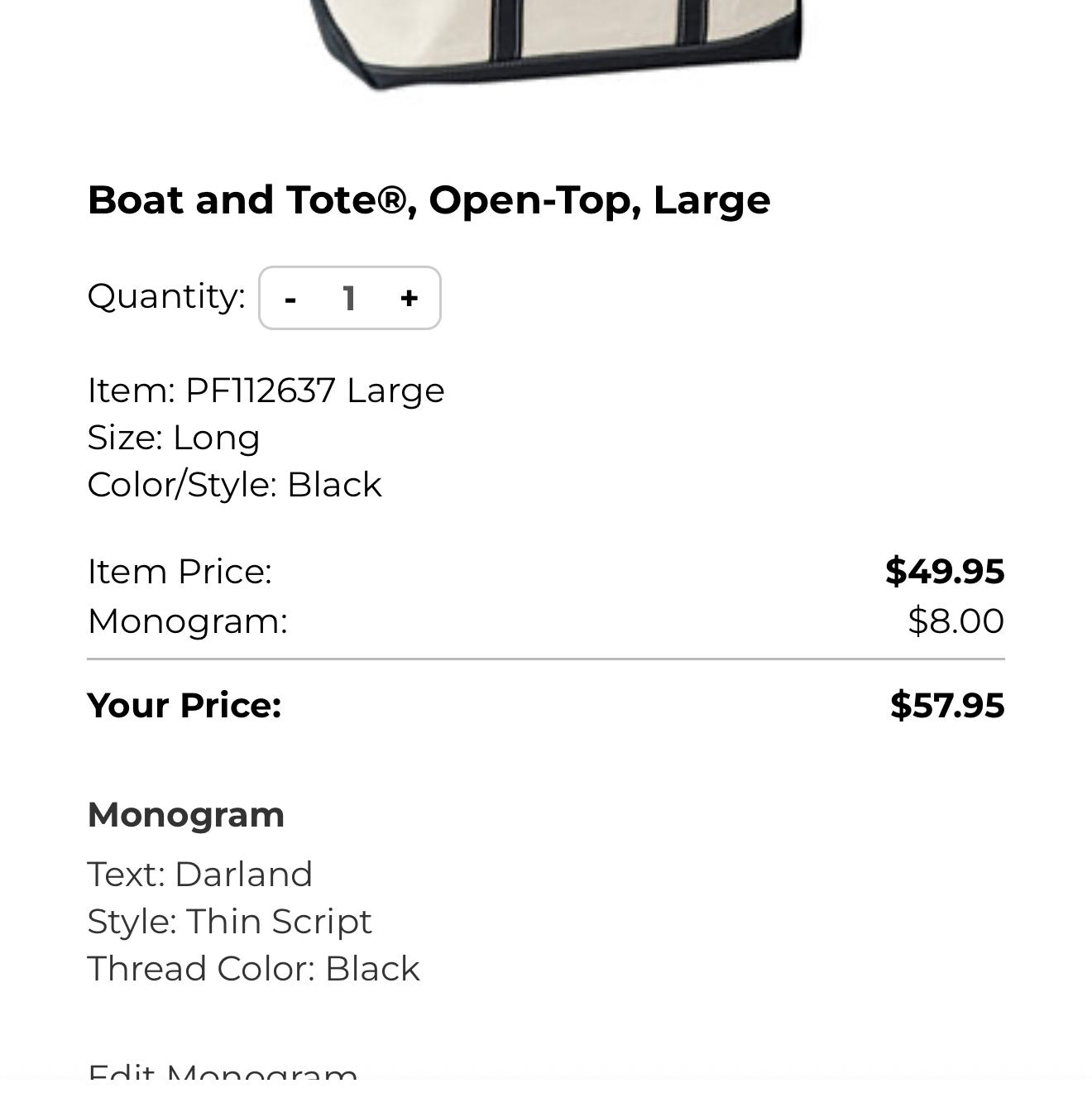The image size is (1092, 1093).
Task: Click inside the quantity stepper box
Action: coord(349,299)
